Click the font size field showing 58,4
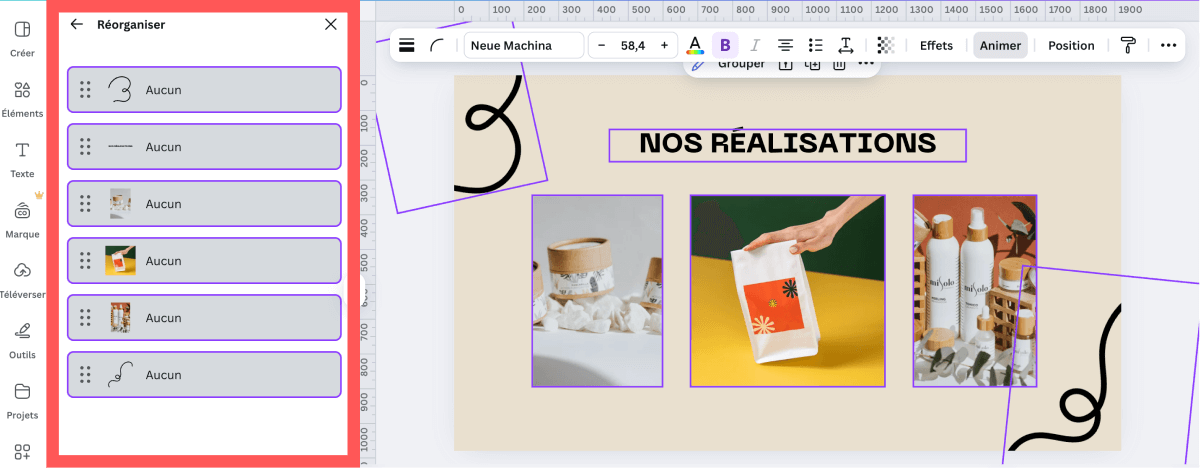The image size is (1200, 468). tap(633, 45)
